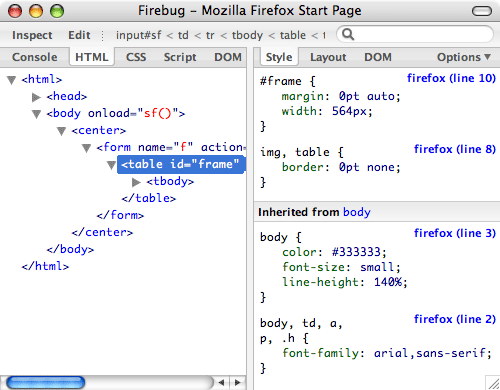The image size is (500, 390).
Task: Click the window toolbar pill button
Action: point(482,11)
